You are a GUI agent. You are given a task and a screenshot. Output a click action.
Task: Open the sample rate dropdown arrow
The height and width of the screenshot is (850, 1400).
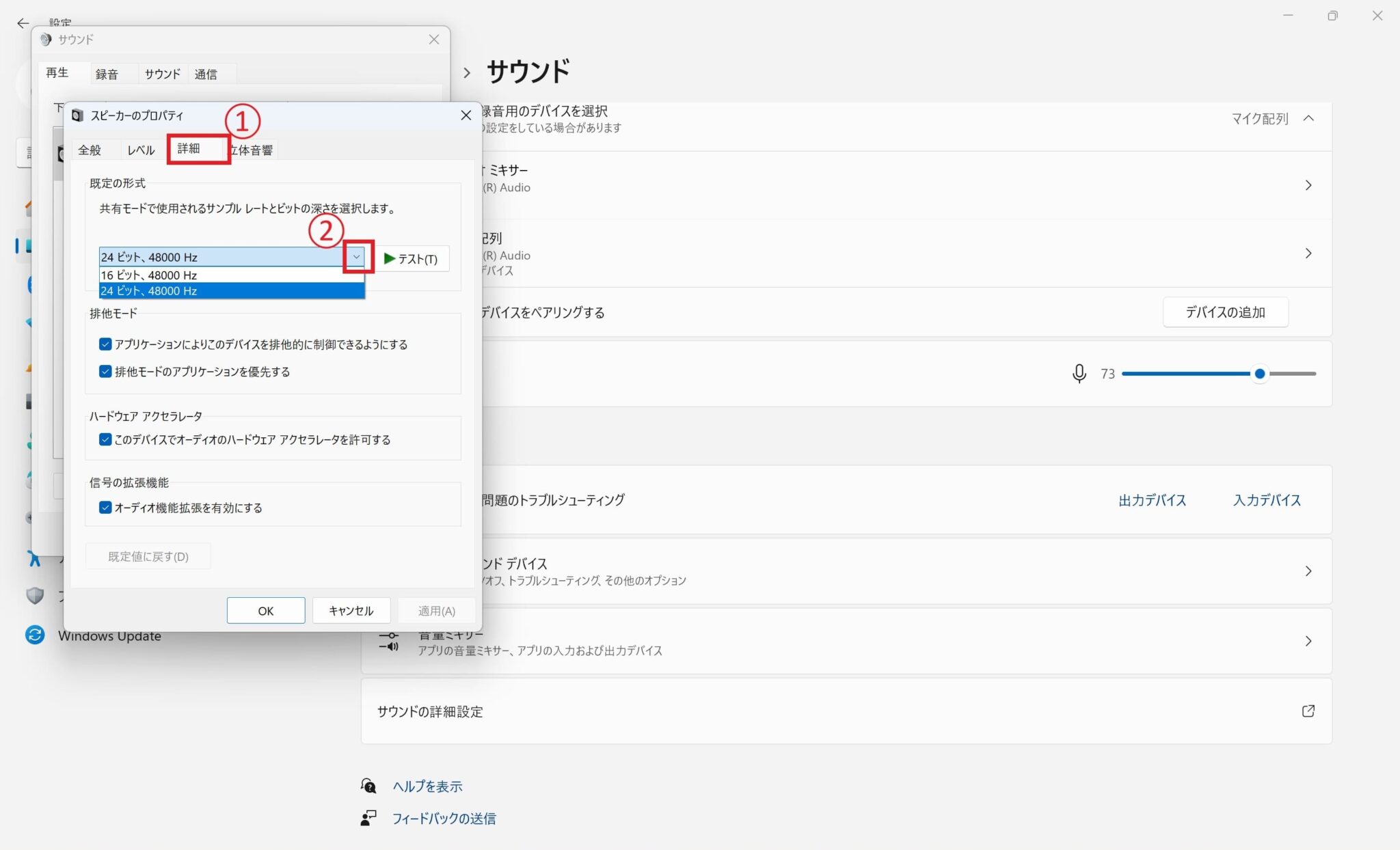pos(356,257)
